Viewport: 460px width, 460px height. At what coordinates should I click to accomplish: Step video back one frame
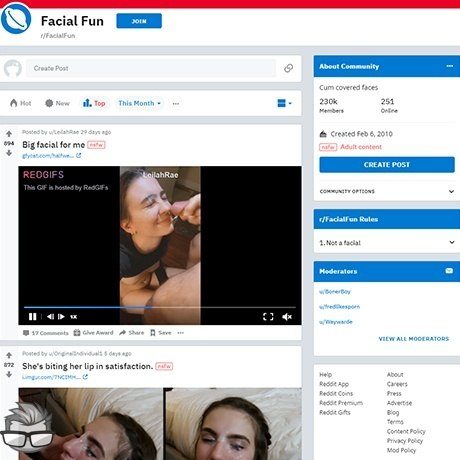tap(50, 316)
